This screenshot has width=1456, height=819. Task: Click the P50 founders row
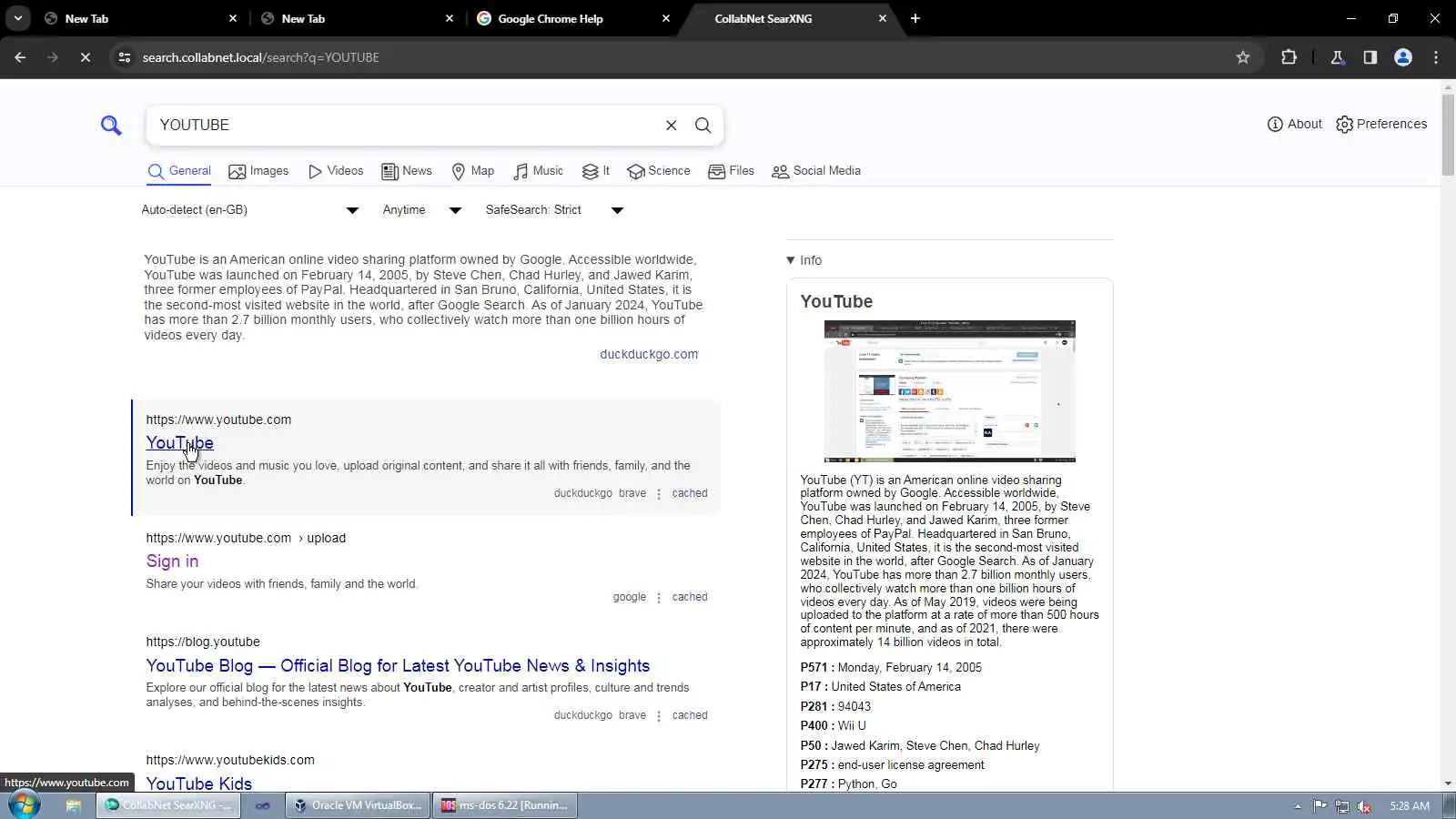click(920, 745)
